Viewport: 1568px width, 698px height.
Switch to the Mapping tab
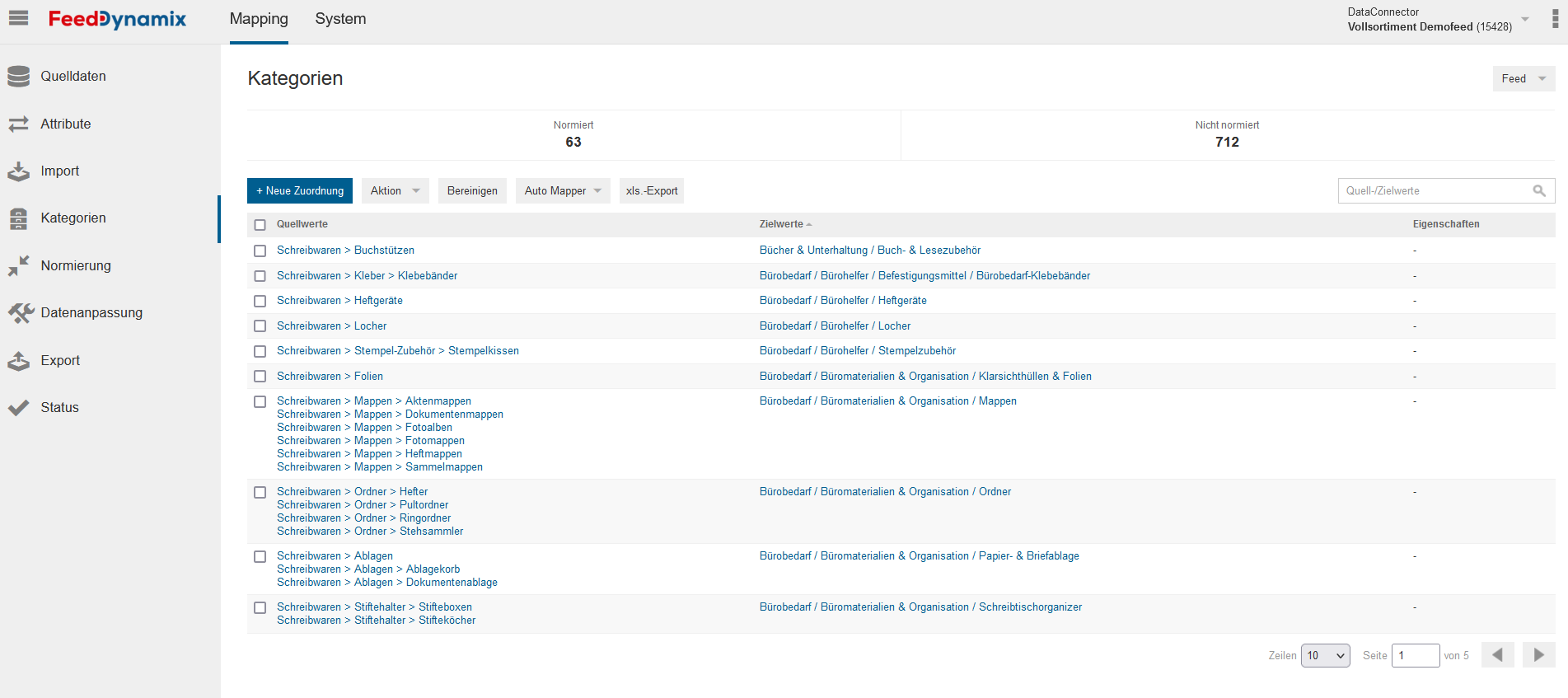pyautogui.click(x=259, y=19)
